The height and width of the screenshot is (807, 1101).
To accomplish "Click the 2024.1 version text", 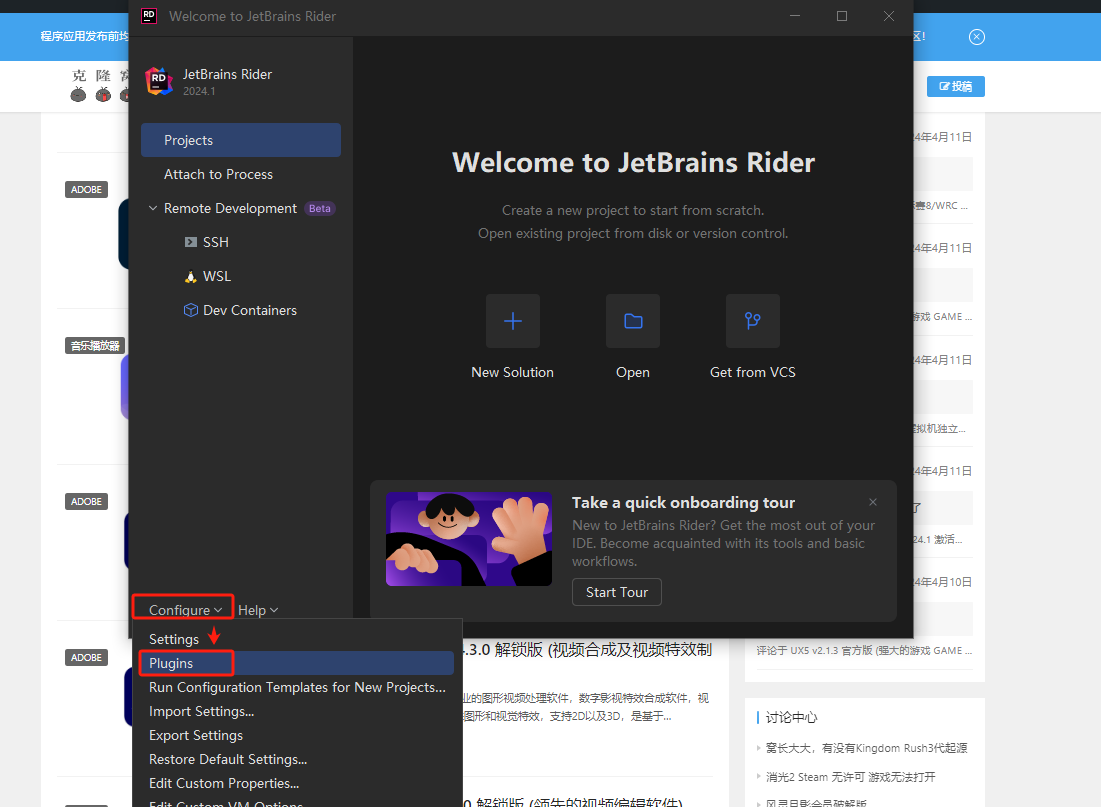I will click(199, 91).
